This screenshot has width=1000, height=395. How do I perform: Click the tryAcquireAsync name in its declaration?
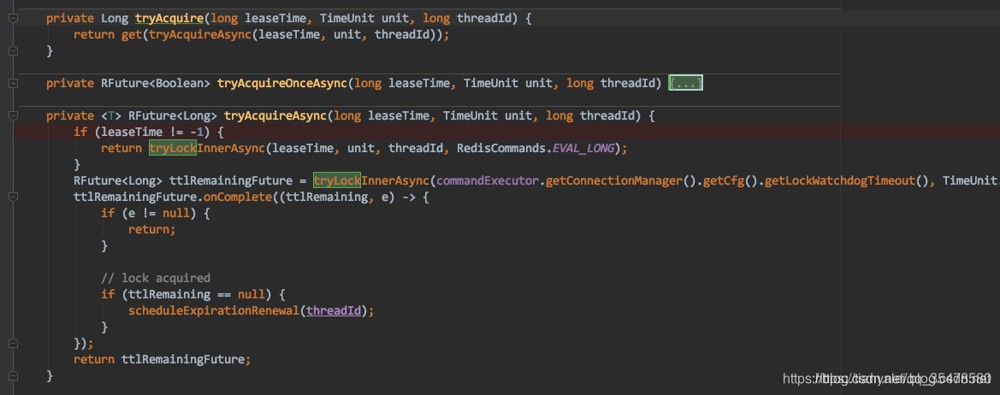tap(276, 116)
